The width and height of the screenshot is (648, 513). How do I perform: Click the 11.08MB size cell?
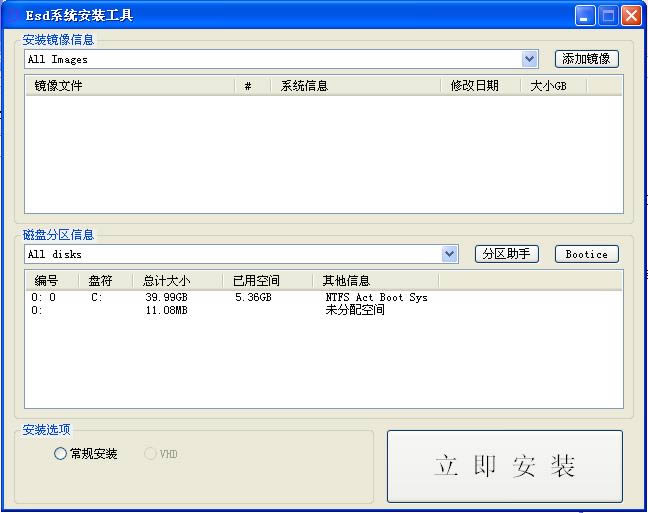[166, 310]
